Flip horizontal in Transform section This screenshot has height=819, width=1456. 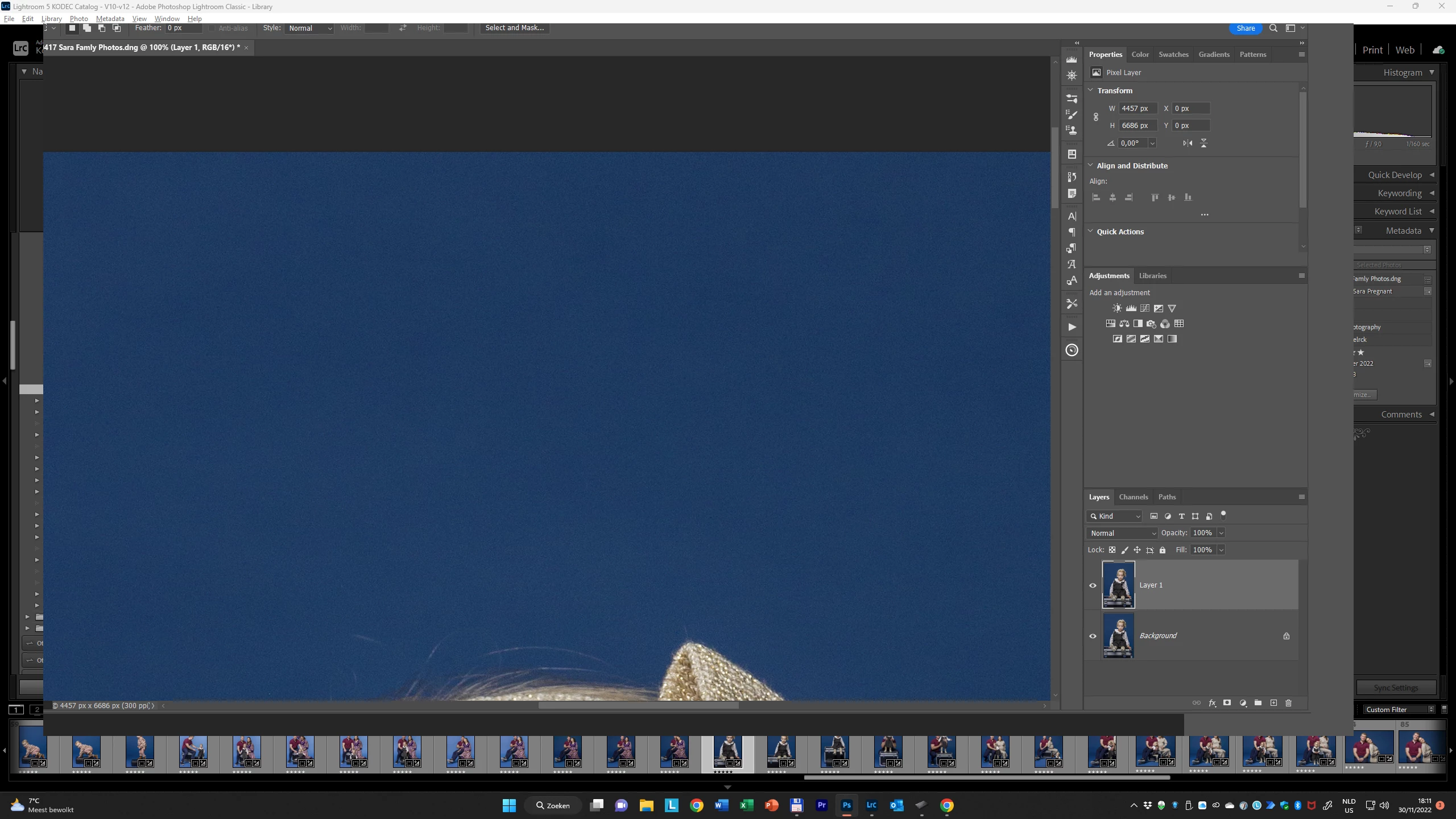tap(1188, 143)
